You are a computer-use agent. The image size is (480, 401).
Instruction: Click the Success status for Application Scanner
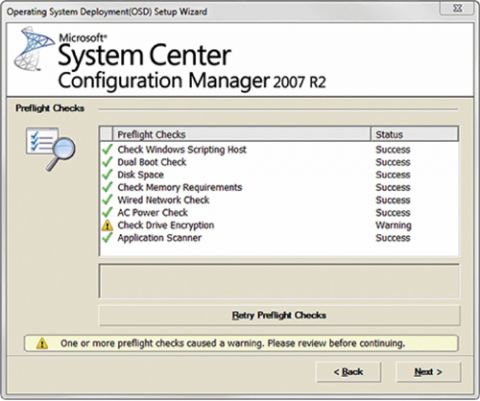point(393,238)
